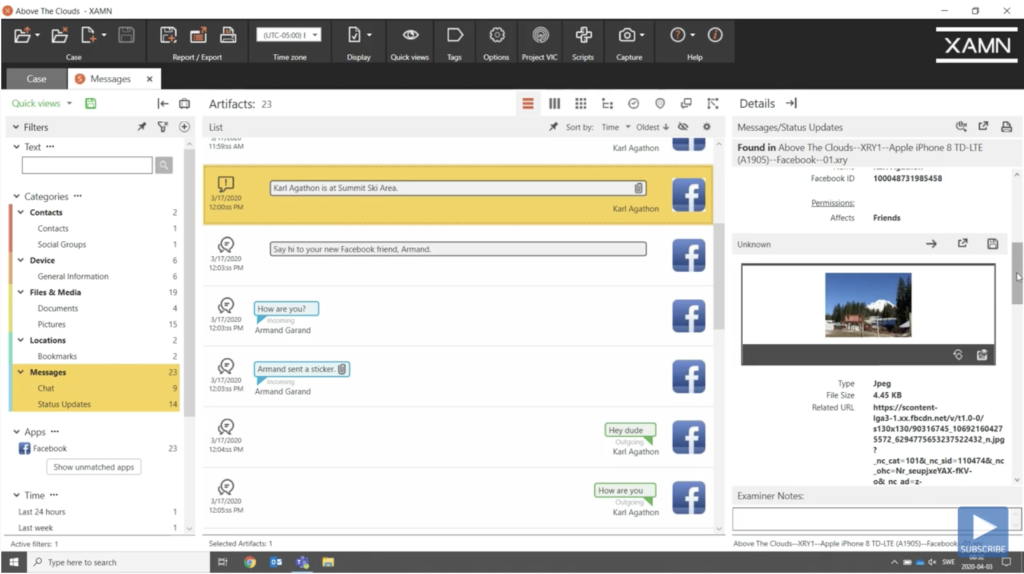1024x574 pixels.
Task: Collapse the Categories section
Action: click(16, 197)
